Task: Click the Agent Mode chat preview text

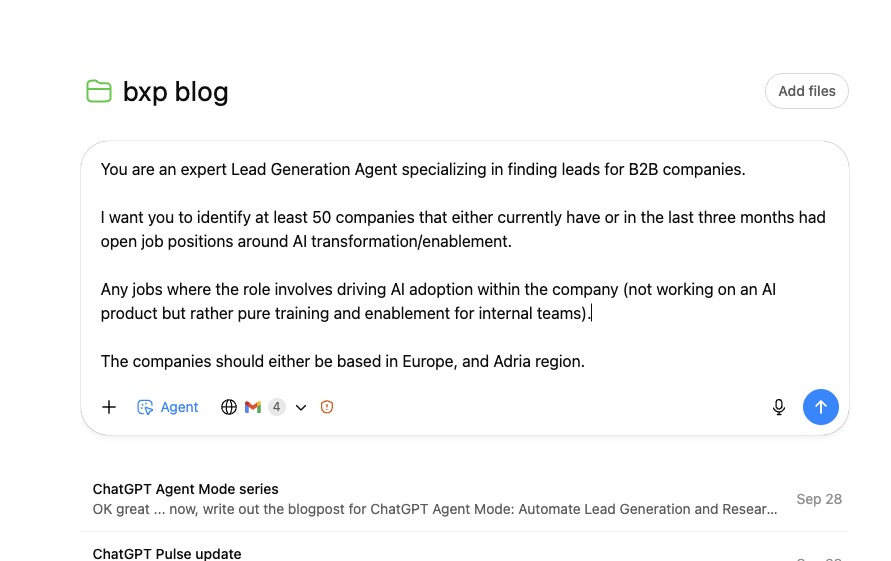Action: point(434,509)
